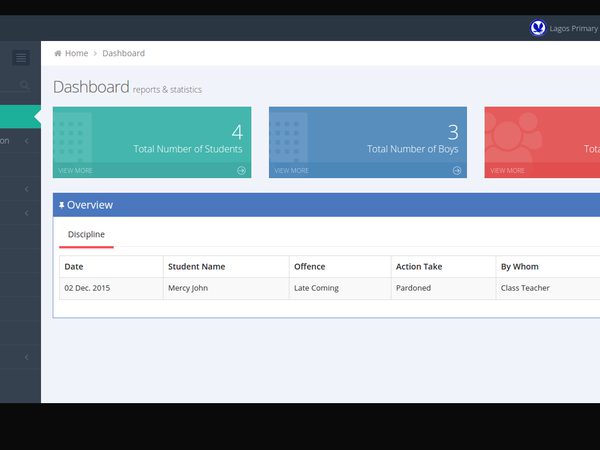The height and width of the screenshot is (450, 600).
Task: Open the Lagos Primary school logo icon
Action: 538,28
